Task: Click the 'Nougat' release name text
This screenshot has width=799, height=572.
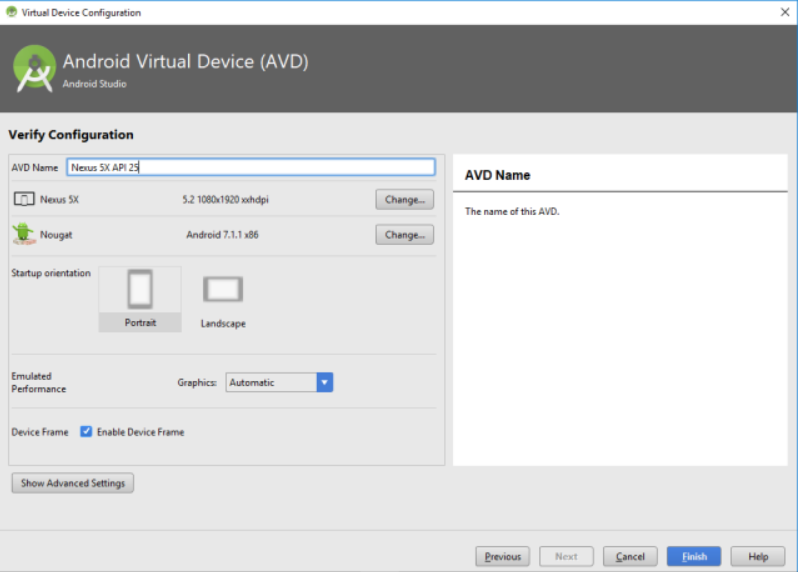Action: pos(56,235)
